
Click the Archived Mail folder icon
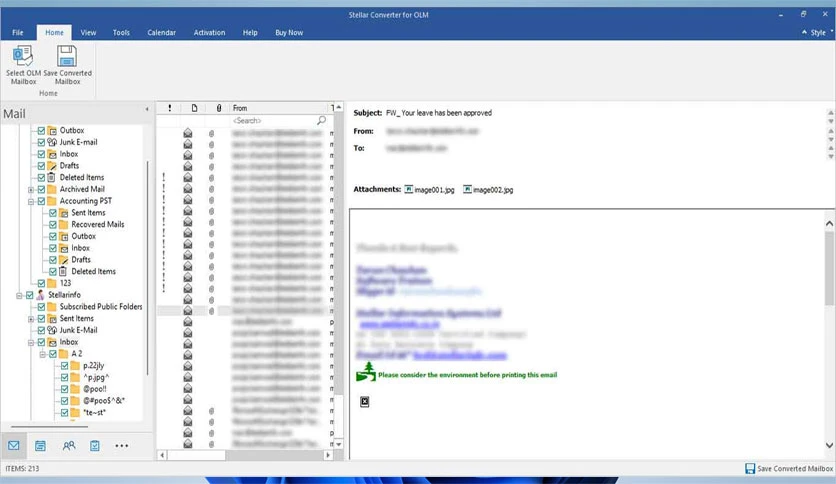(x=52, y=189)
